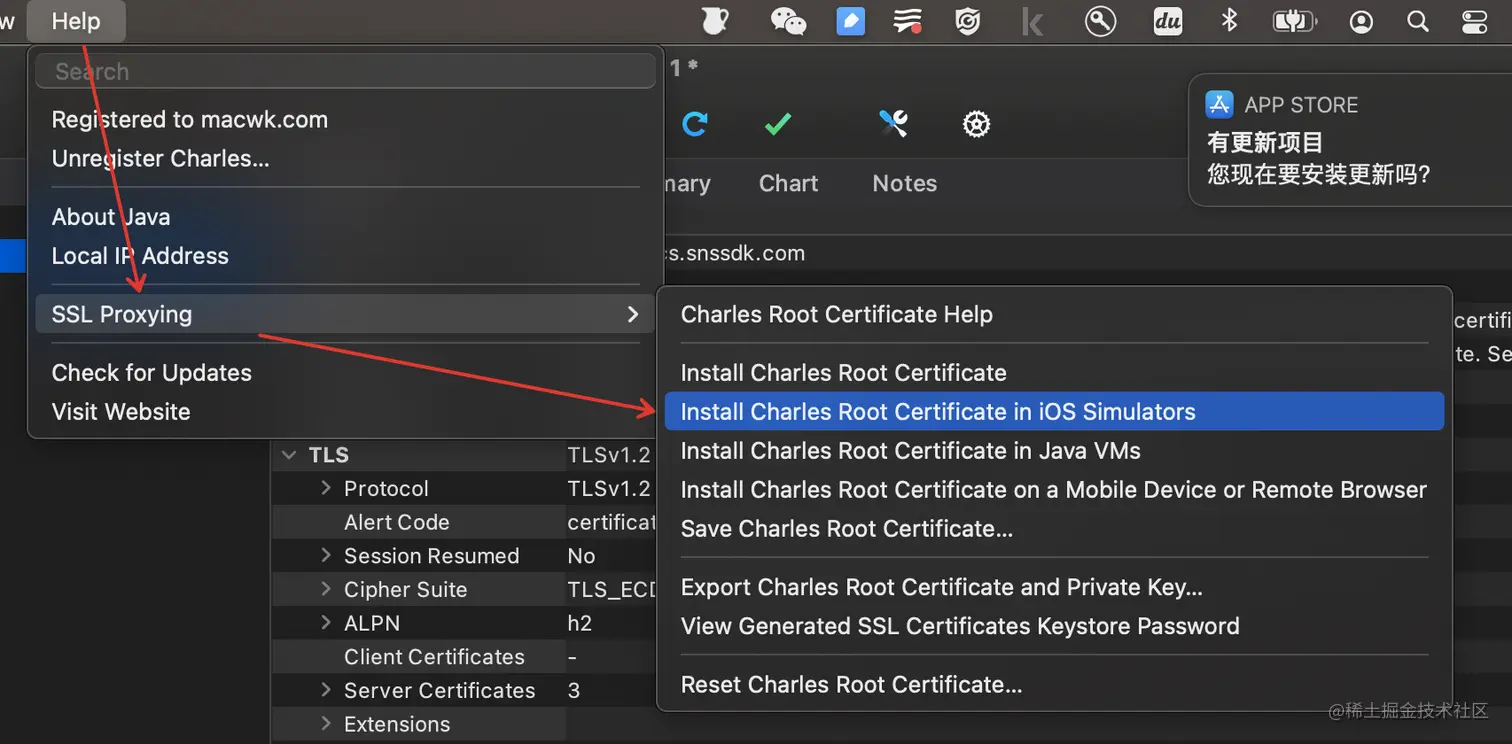Click the blue refresh arrow toolbar icon

point(695,124)
